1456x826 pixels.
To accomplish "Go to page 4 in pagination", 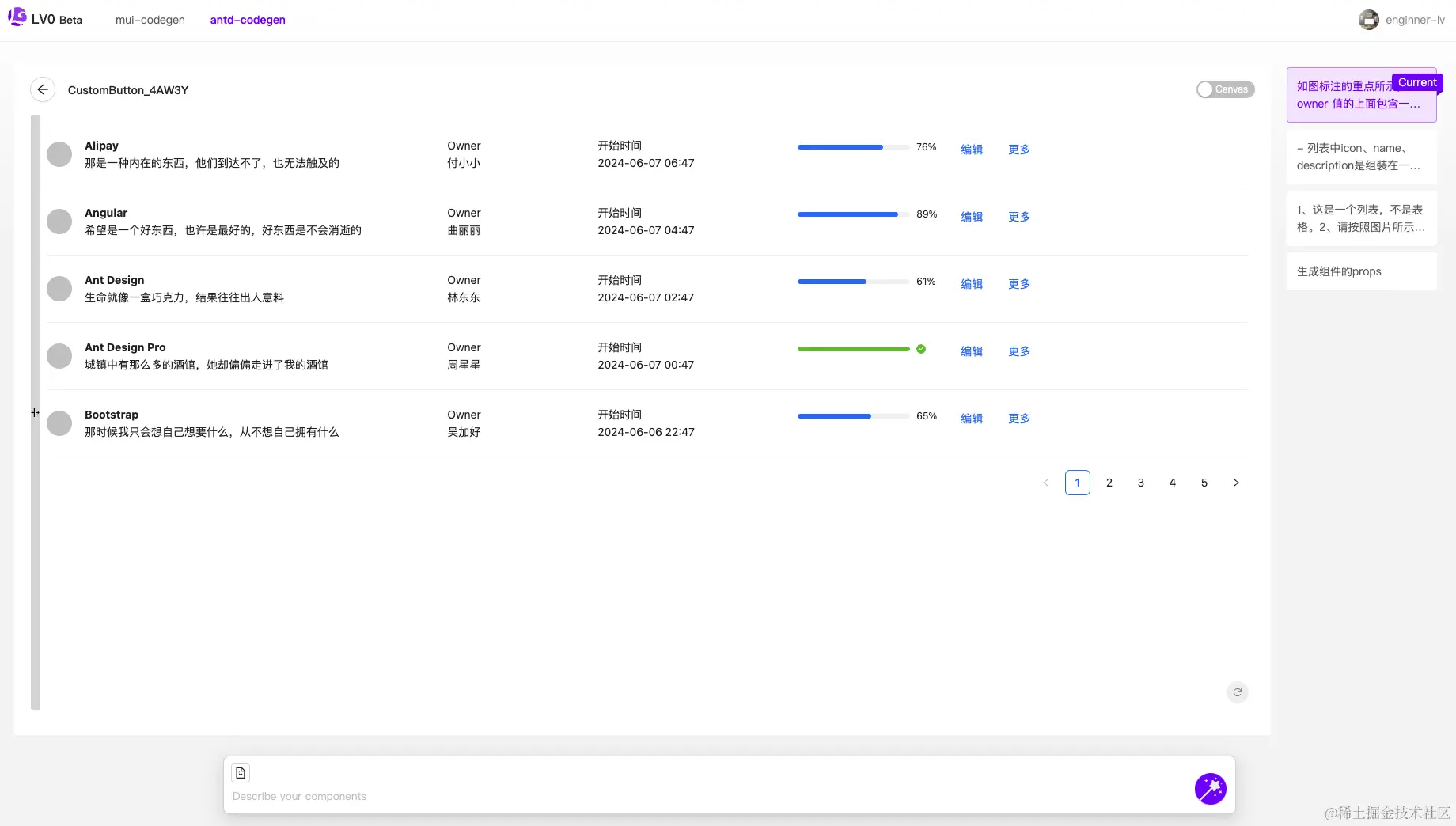I will point(1172,483).
